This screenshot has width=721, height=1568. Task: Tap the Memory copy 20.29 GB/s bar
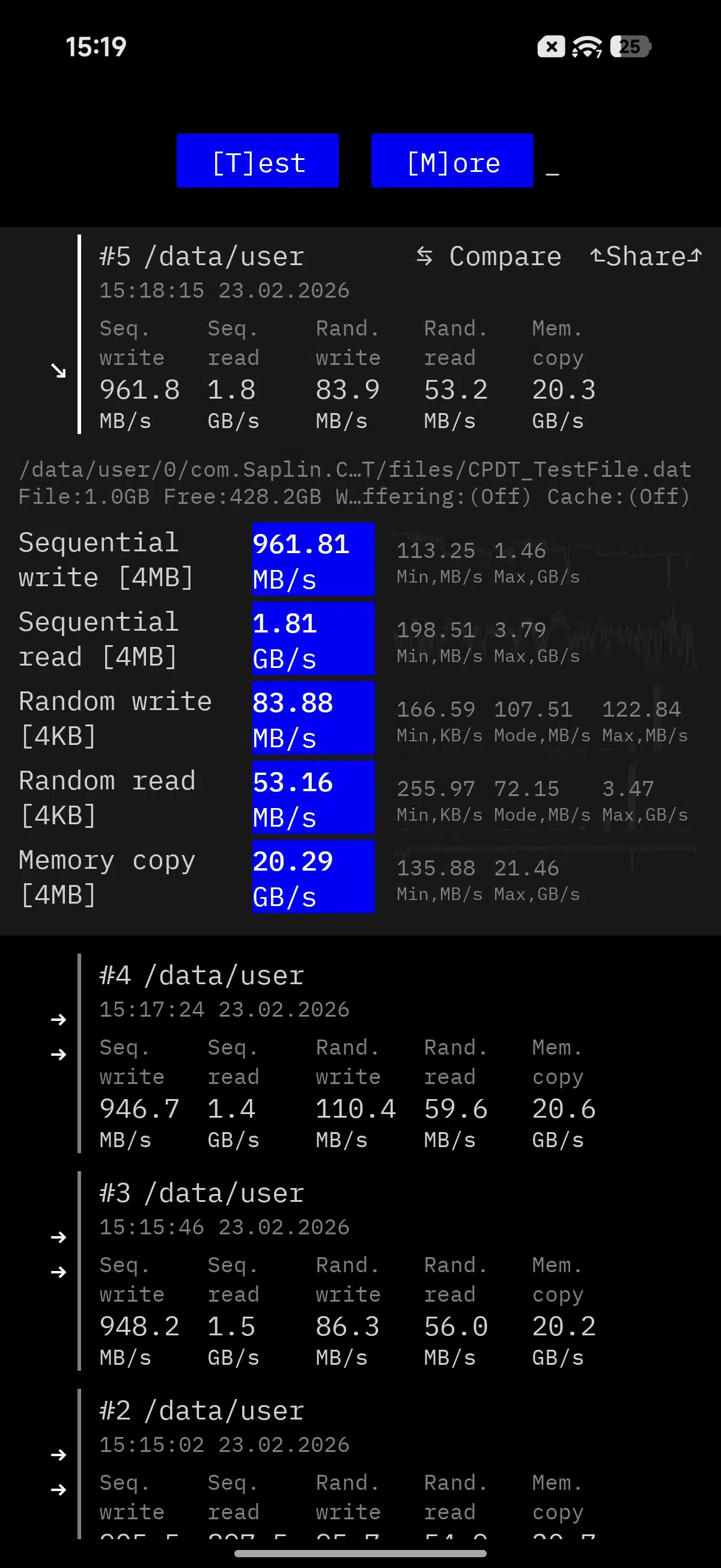click(314, 877)
